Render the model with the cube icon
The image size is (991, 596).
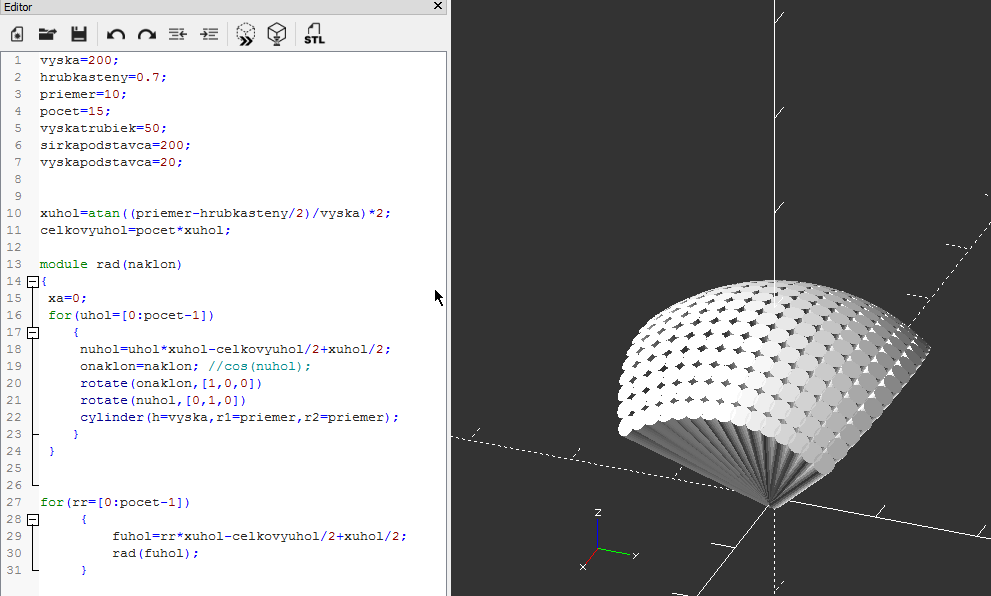pyautogui.click(x=277, y=34)
